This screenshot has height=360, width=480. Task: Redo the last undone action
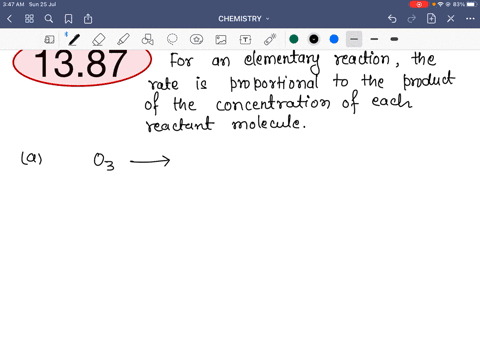pos(412,19)
